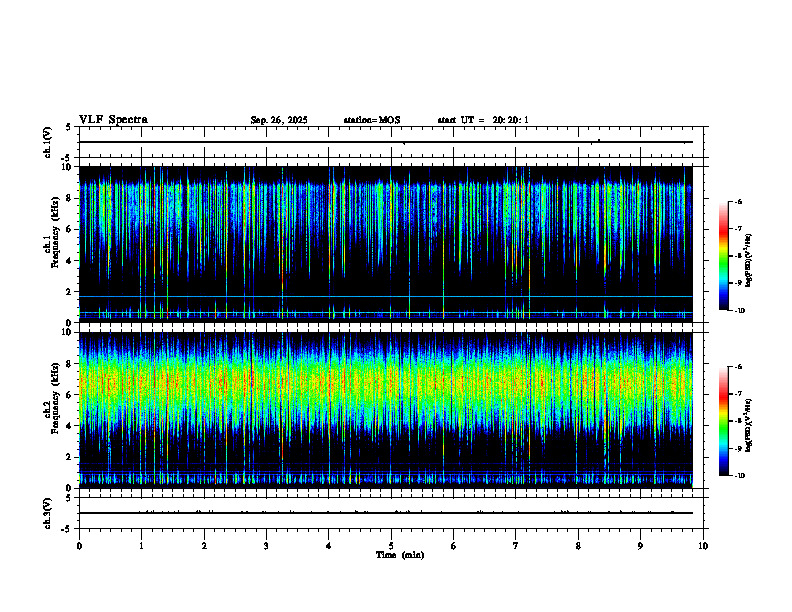792x612 pixels.
Task: Select the date text "Sep. 26, 2025"
Action: pyautogui.click(x=279, y=120)
